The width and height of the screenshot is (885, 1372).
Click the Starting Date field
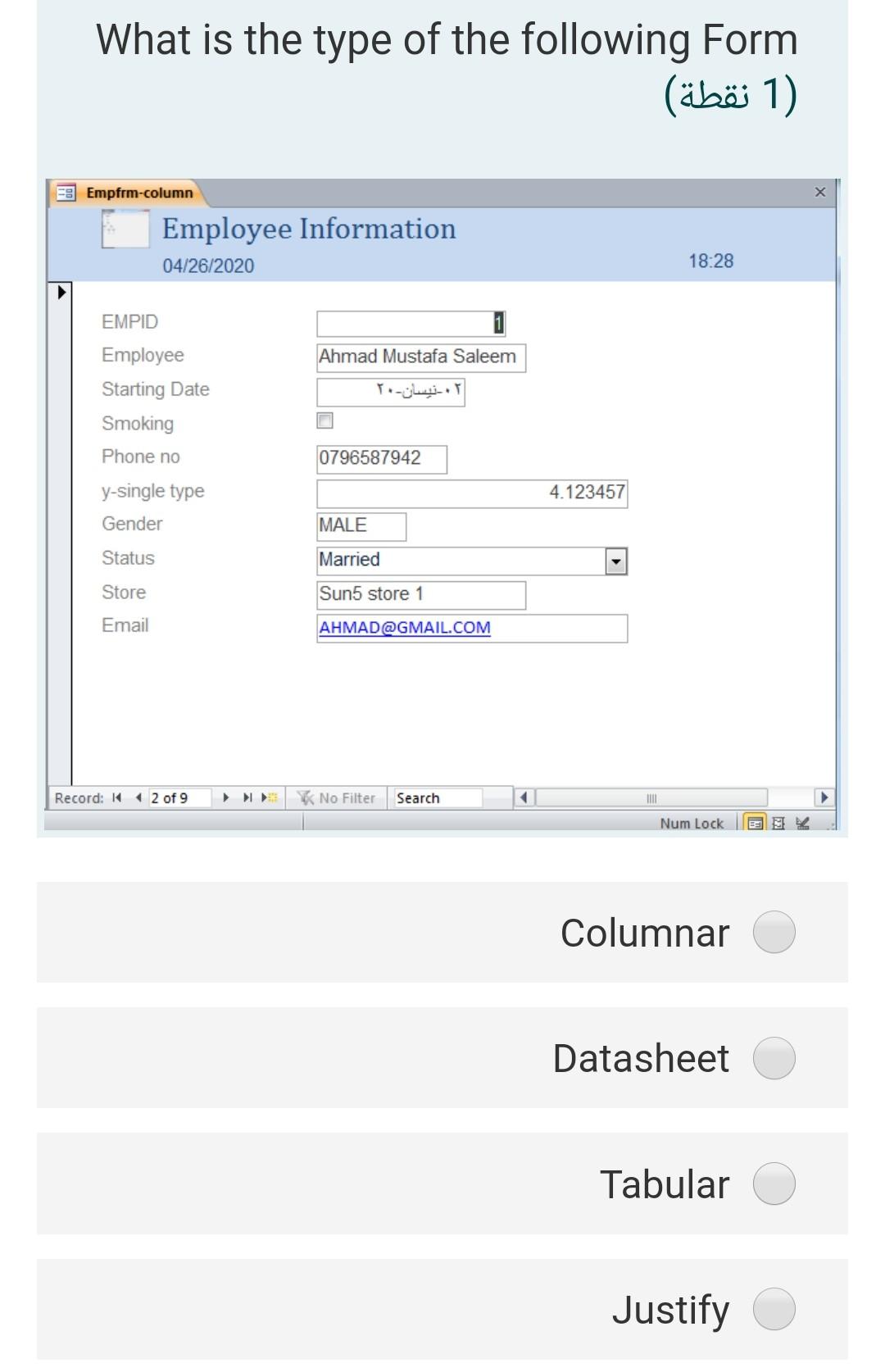[391, 392]
